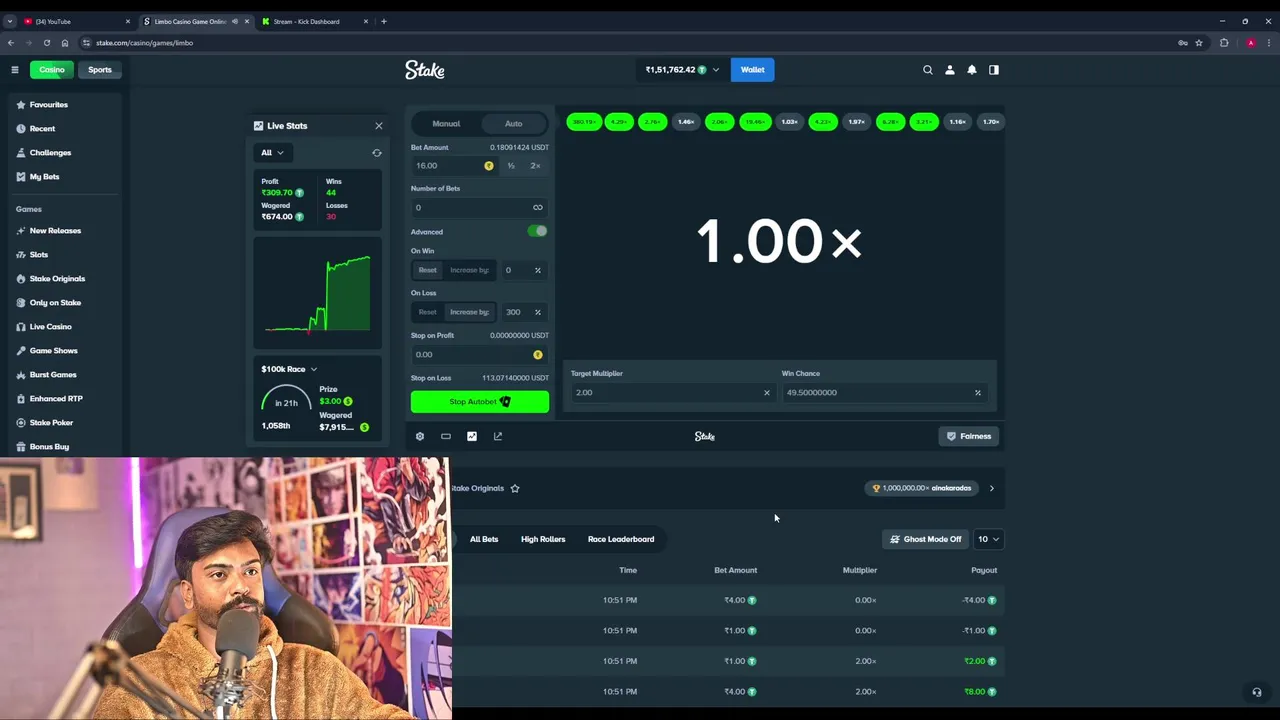Open the All filter dropdown in Live Stats
Screen dimensions: 1280x720
(271, 153)
